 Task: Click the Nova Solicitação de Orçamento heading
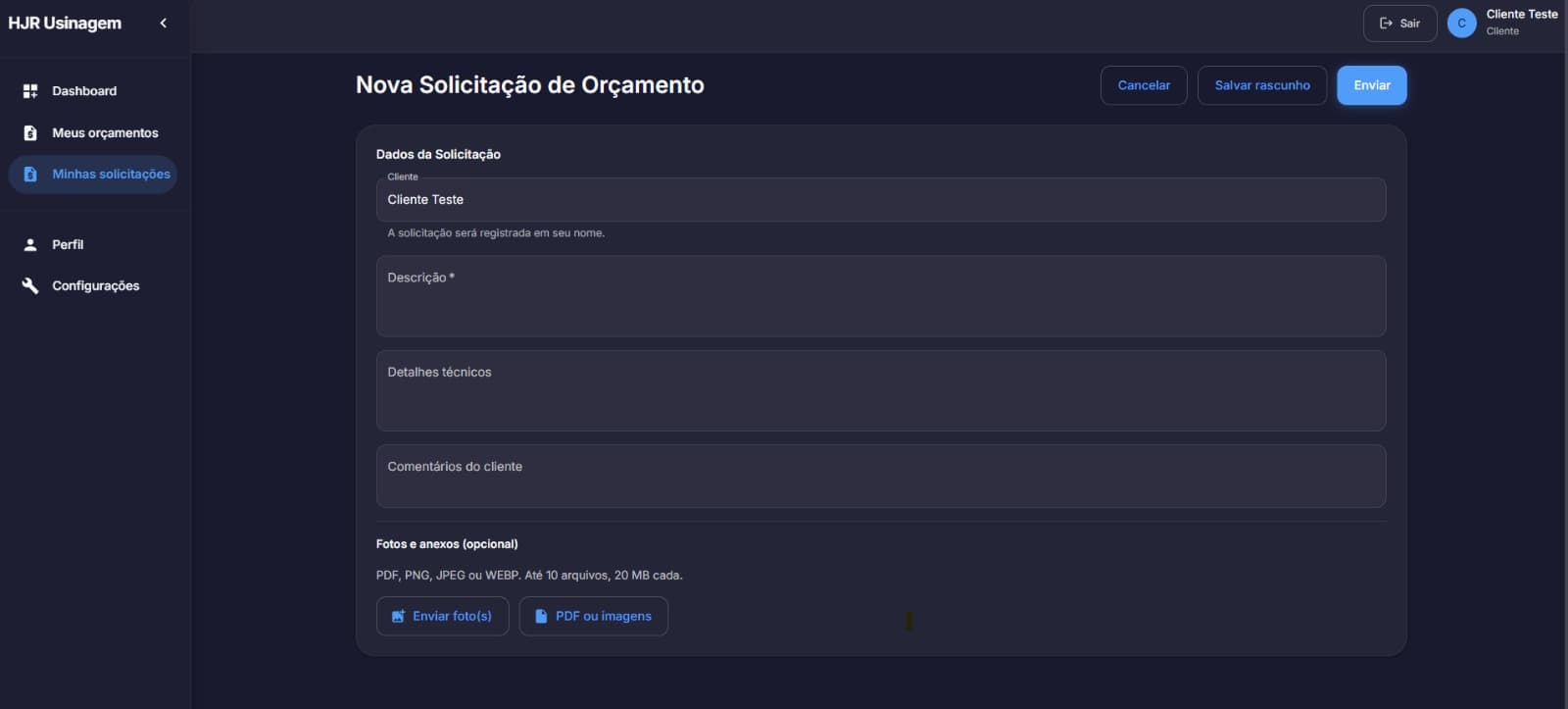[530, 85]
